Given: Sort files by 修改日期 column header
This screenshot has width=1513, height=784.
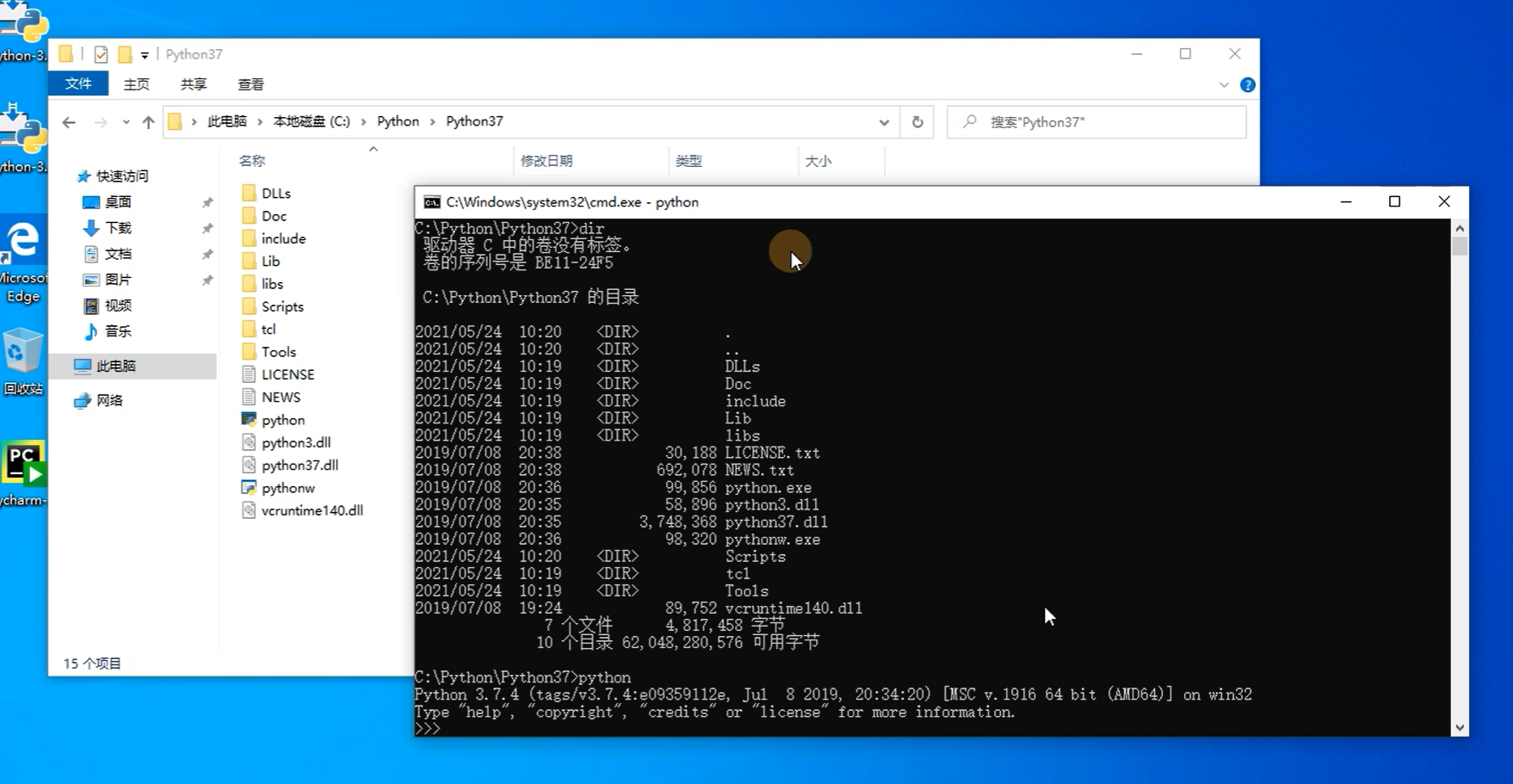Looking at the screenshot, I should (x=547, y=161).
